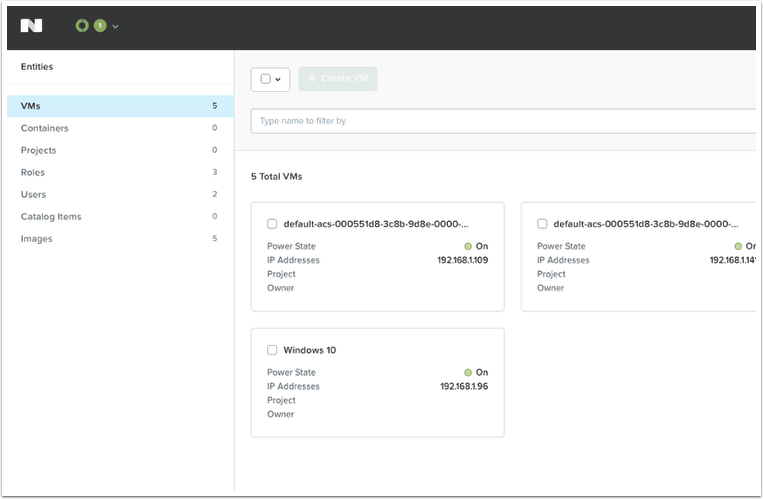This screenshot has width=763, height=499.
Task: Open Catalog Items in the sidebar
Action: point(51,216)
